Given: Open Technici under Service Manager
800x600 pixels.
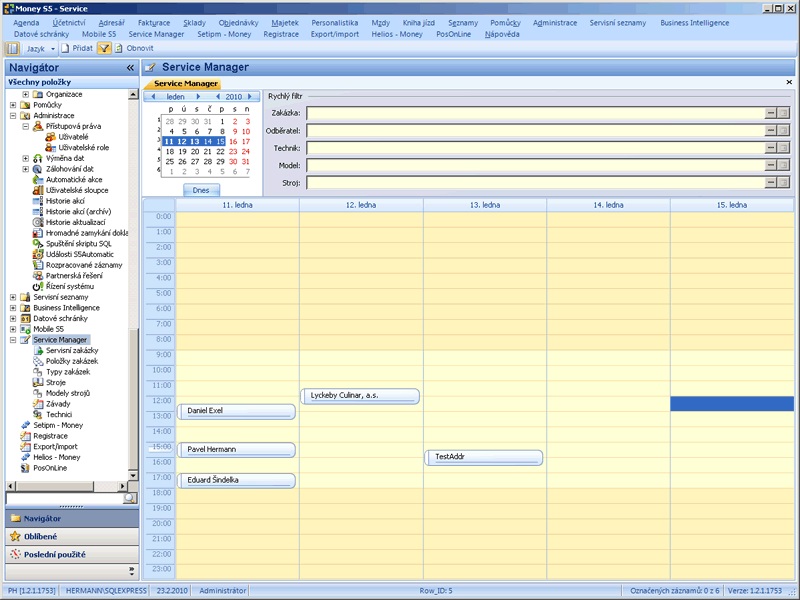Looking at the screenshot, I should (59, 414).
